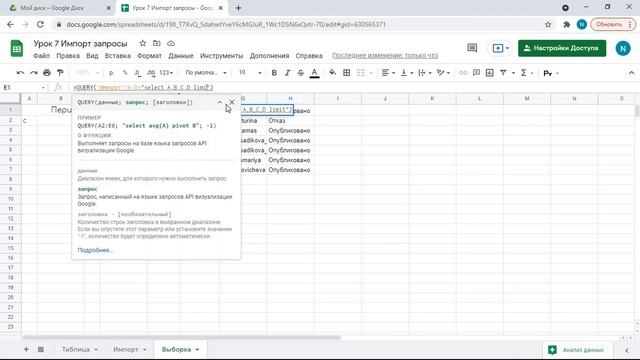Format as percent

pyautogui.click(x=125, y=73)
